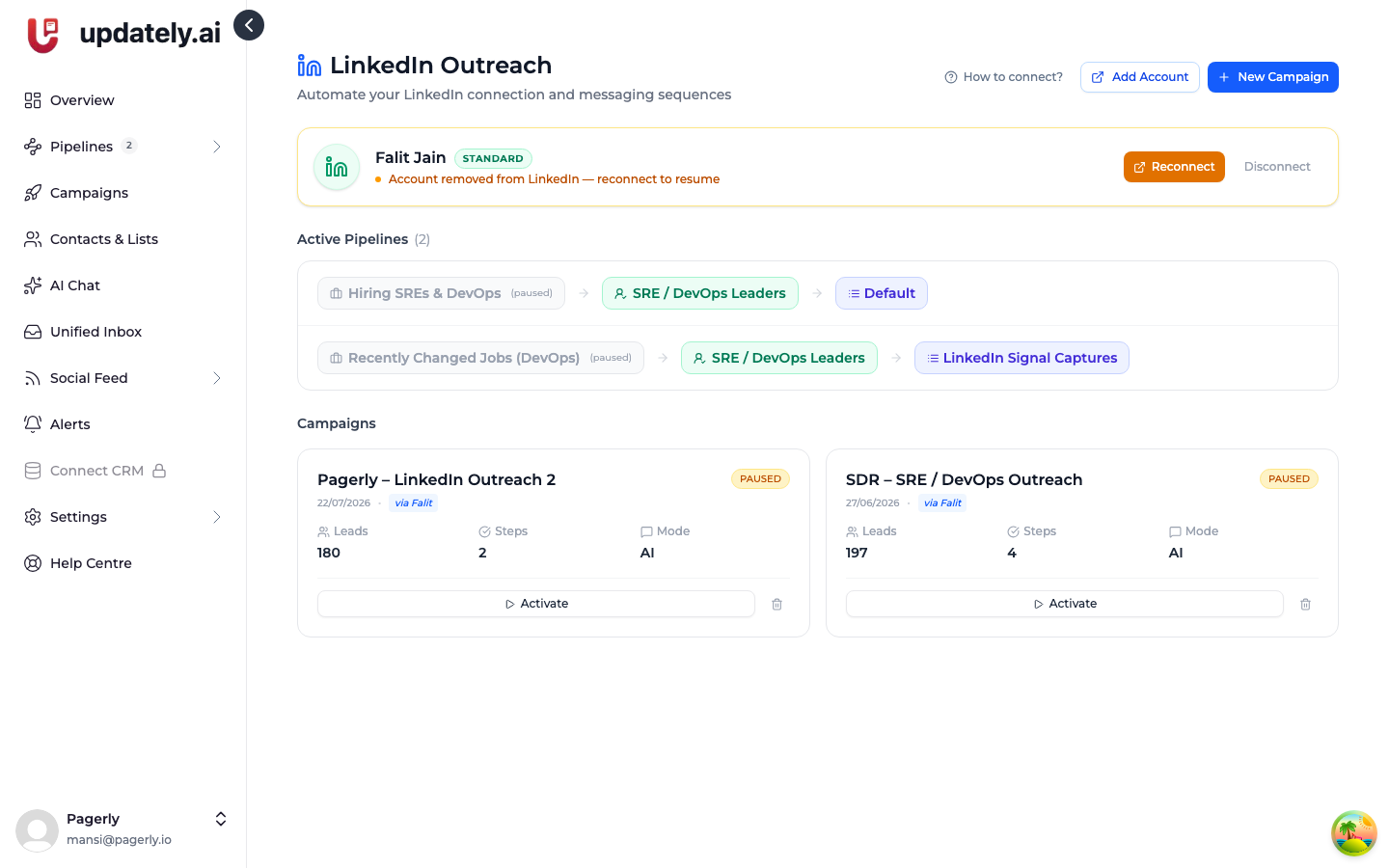Image resolution: width=1389 pixels, height=868 pixels.
Task: Click the Pagerly – LinkedIn Outreach 2 title
Action: [x=437, y=479]
